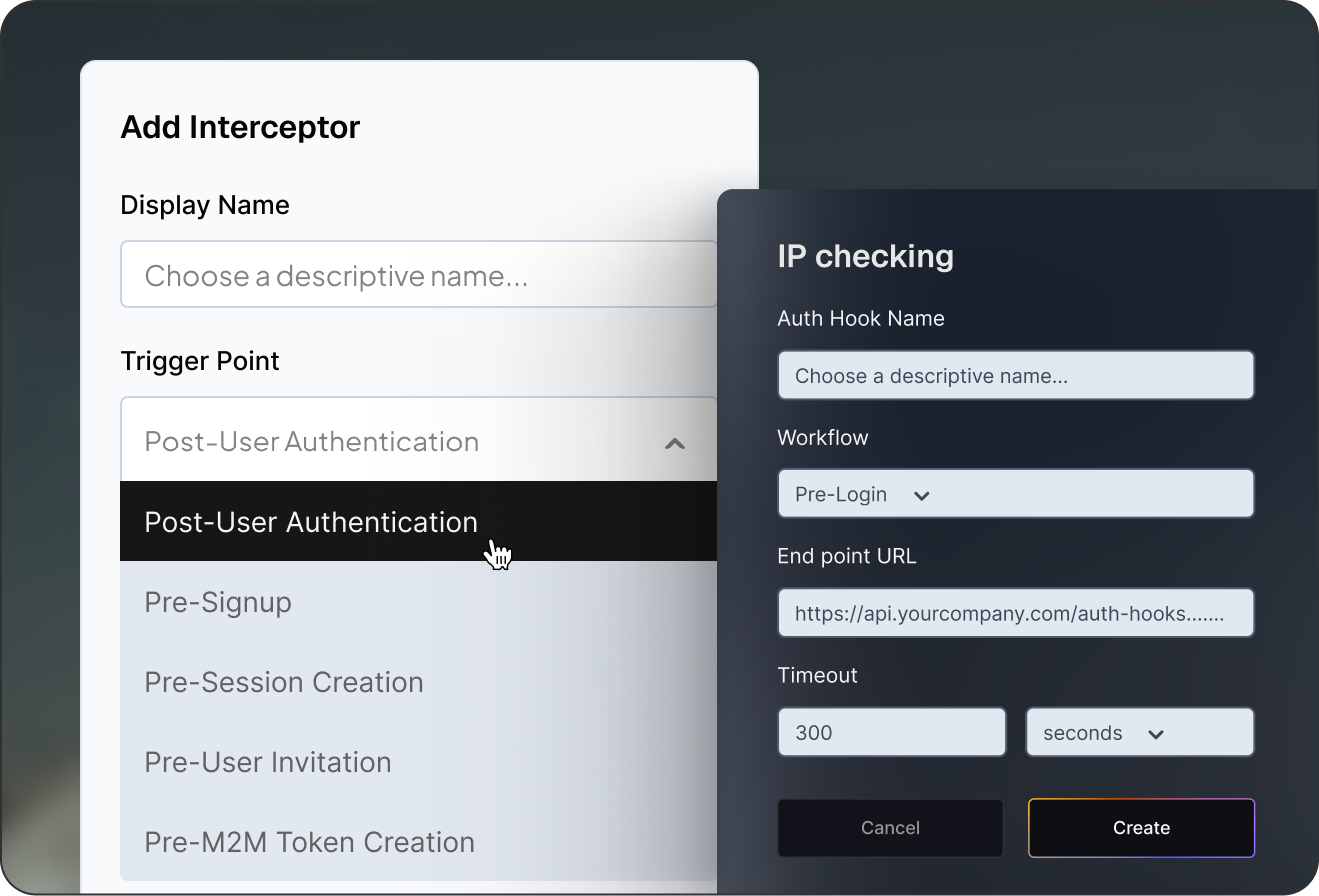1319x896 pixels.
Task: Click the chevron beside seconds
Action: coord(1156,735)
